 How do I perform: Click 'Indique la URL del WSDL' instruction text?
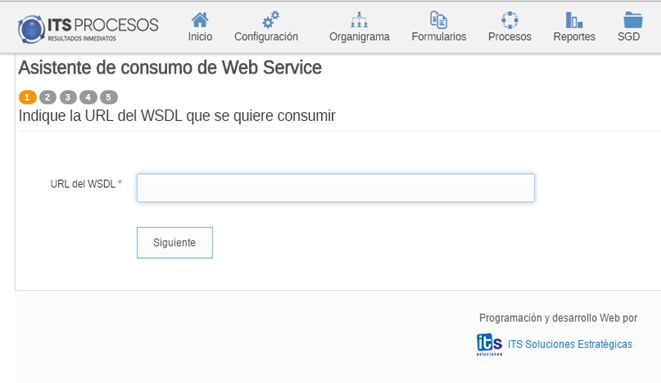pyautogui.click(x=177, y=115)
